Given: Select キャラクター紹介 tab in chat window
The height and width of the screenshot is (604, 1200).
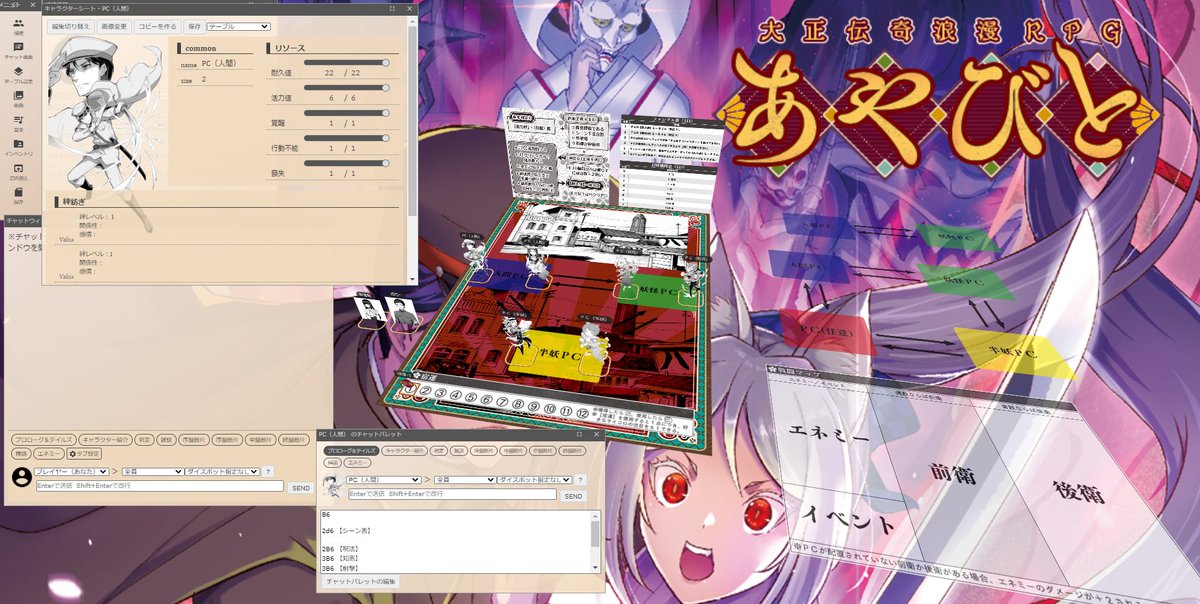Looking at the screenshot, I should [x=106, y=440].
